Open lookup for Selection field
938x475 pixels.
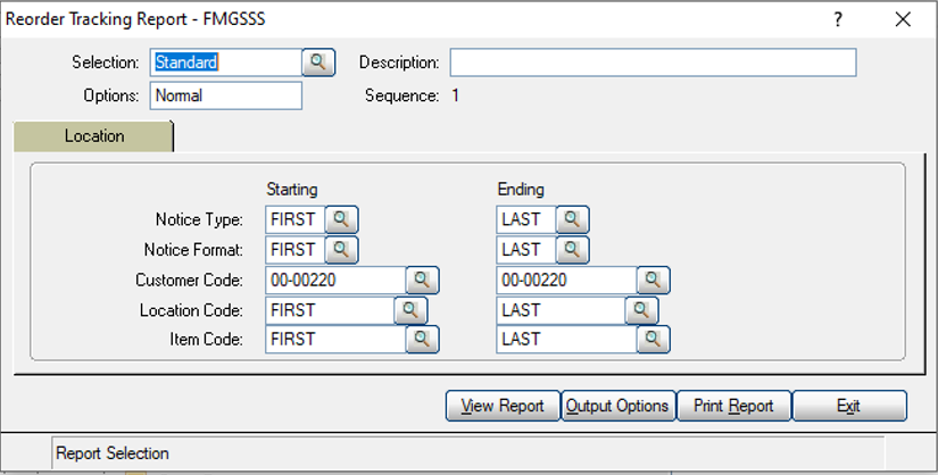point(318,62)
